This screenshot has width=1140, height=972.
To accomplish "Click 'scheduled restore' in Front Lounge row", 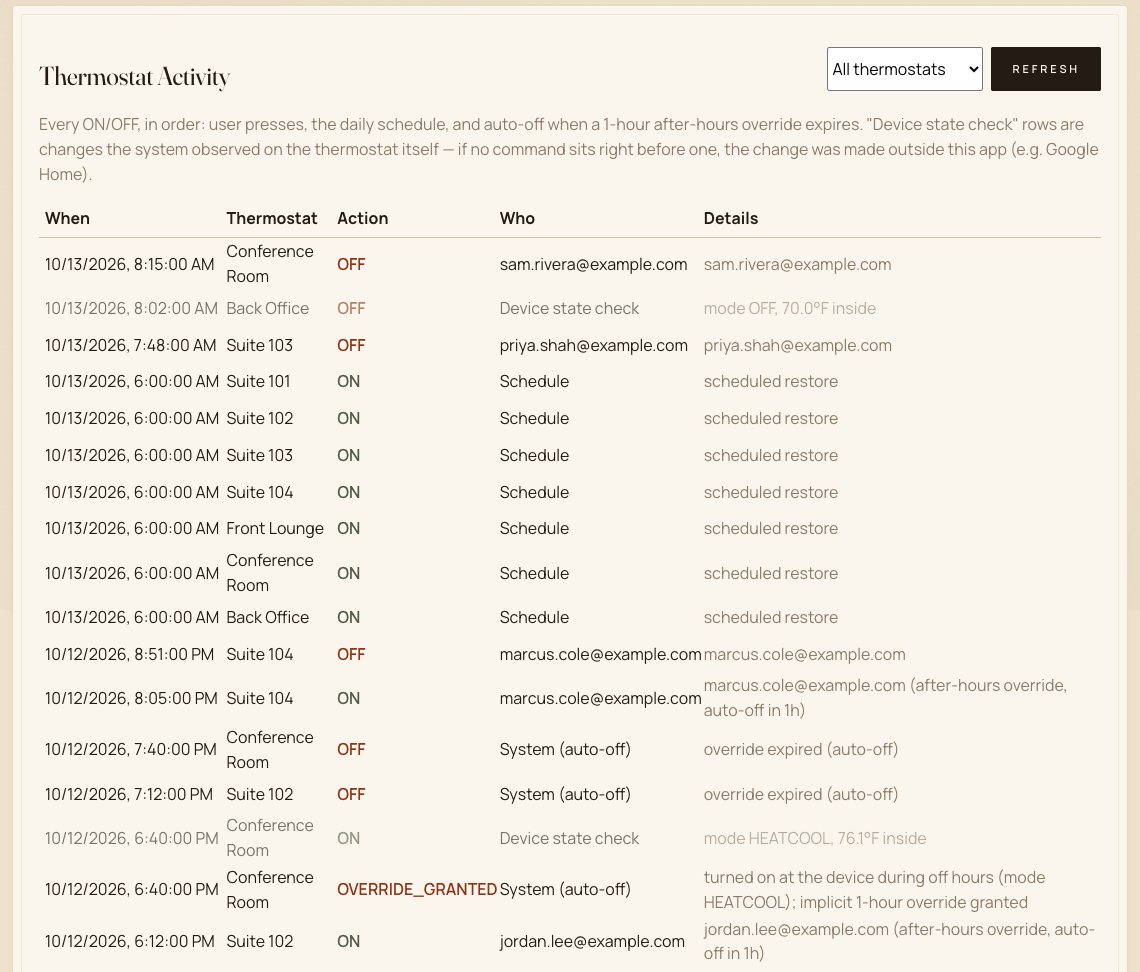I will (x=771, y=529).
